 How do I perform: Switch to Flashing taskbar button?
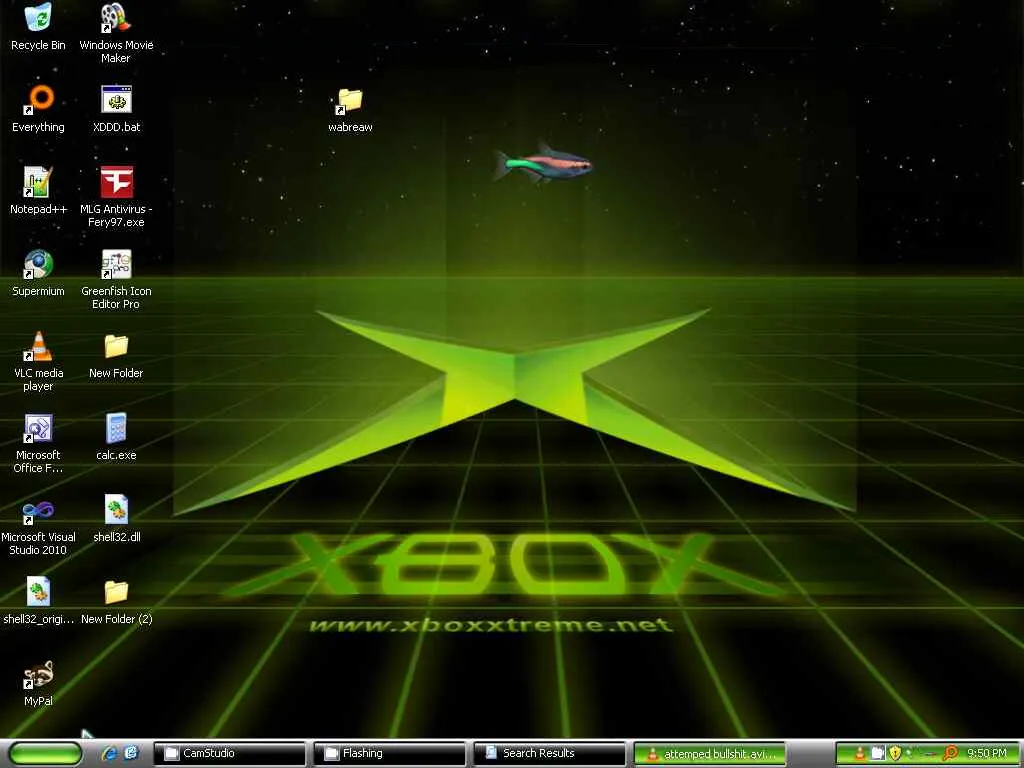click(389, 754)
